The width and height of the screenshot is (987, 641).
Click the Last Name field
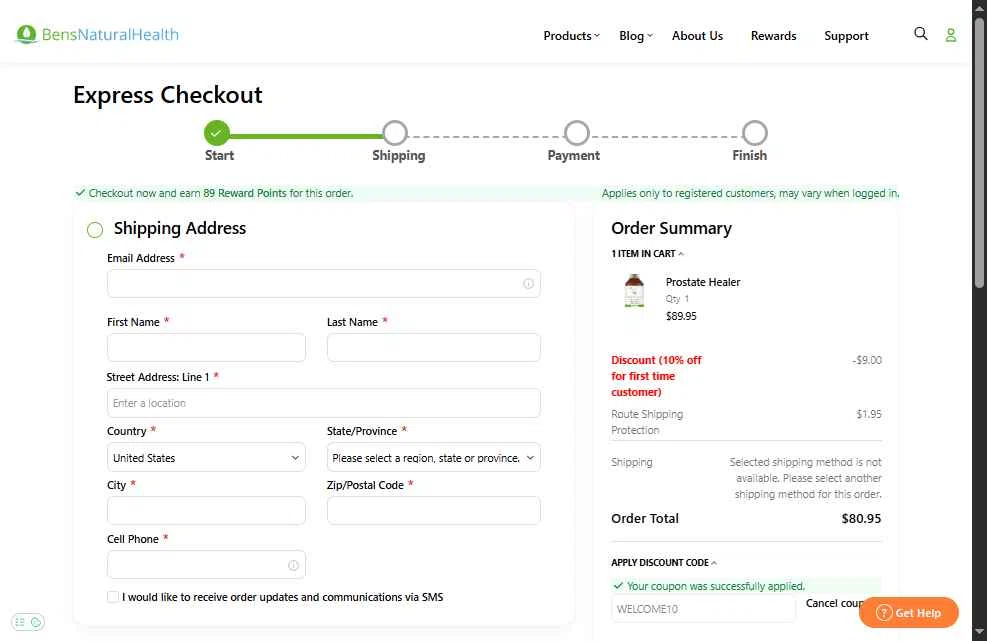tap(433, 348)
